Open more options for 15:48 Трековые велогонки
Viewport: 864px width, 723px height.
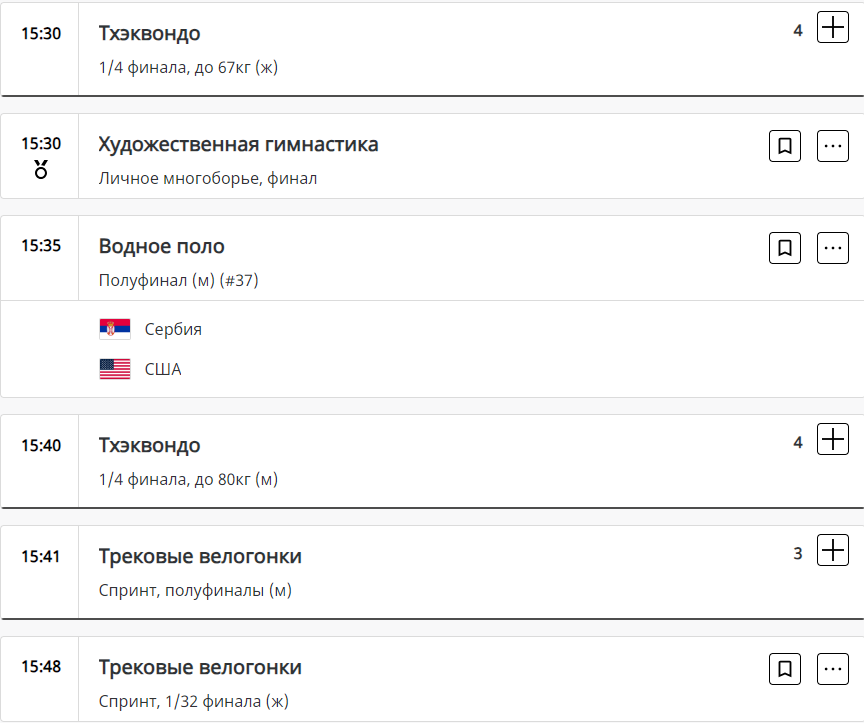[x=833, y=669]
